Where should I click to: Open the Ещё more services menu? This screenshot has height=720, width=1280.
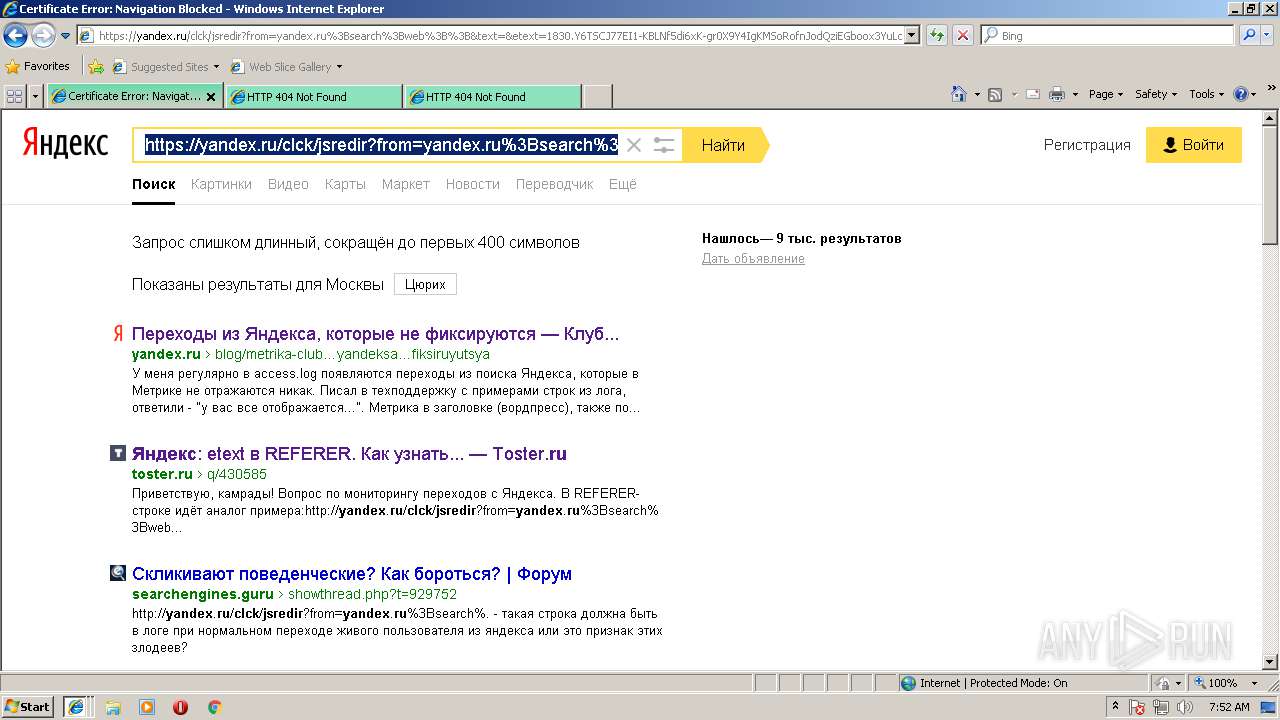[622, 184]
